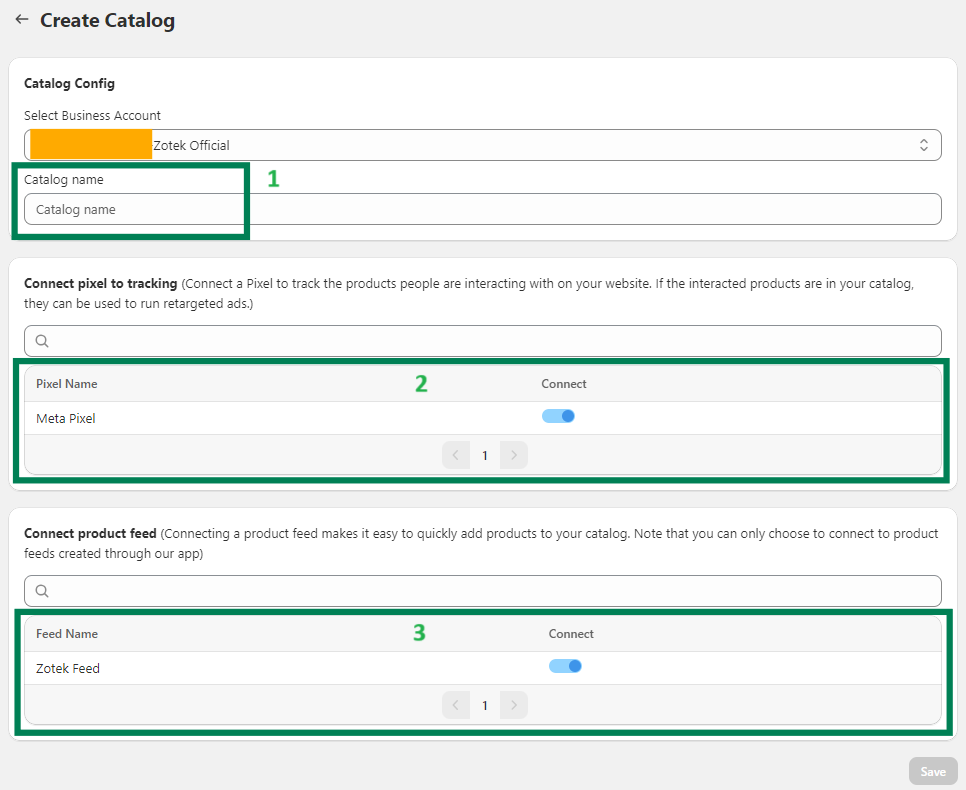Go to previous page in pixel table
The image size is (966, 790).
(x=456, y=455)
